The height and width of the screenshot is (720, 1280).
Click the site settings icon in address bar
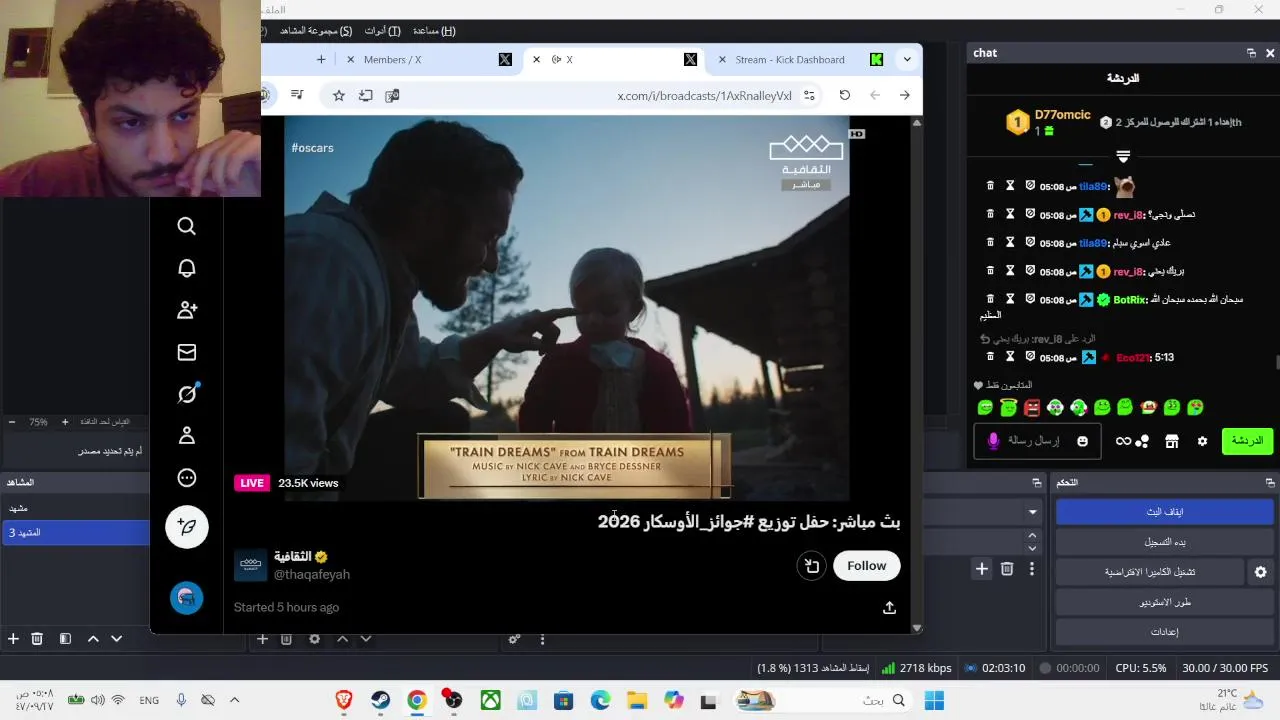coord(809,95)
